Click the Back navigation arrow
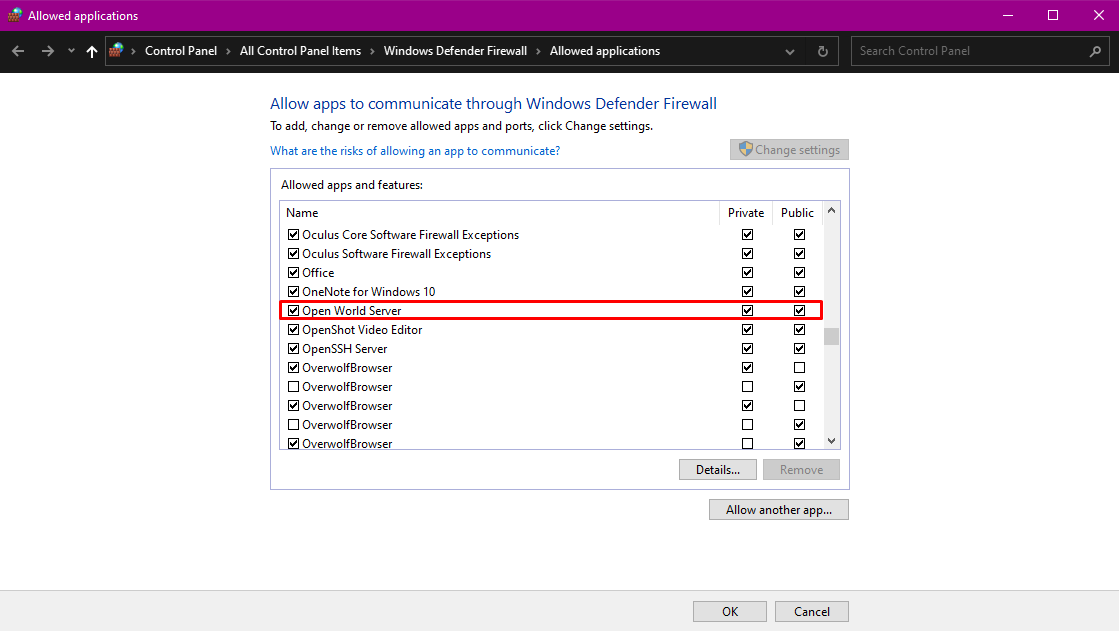The image size is (1119, 631). (18, 51)
